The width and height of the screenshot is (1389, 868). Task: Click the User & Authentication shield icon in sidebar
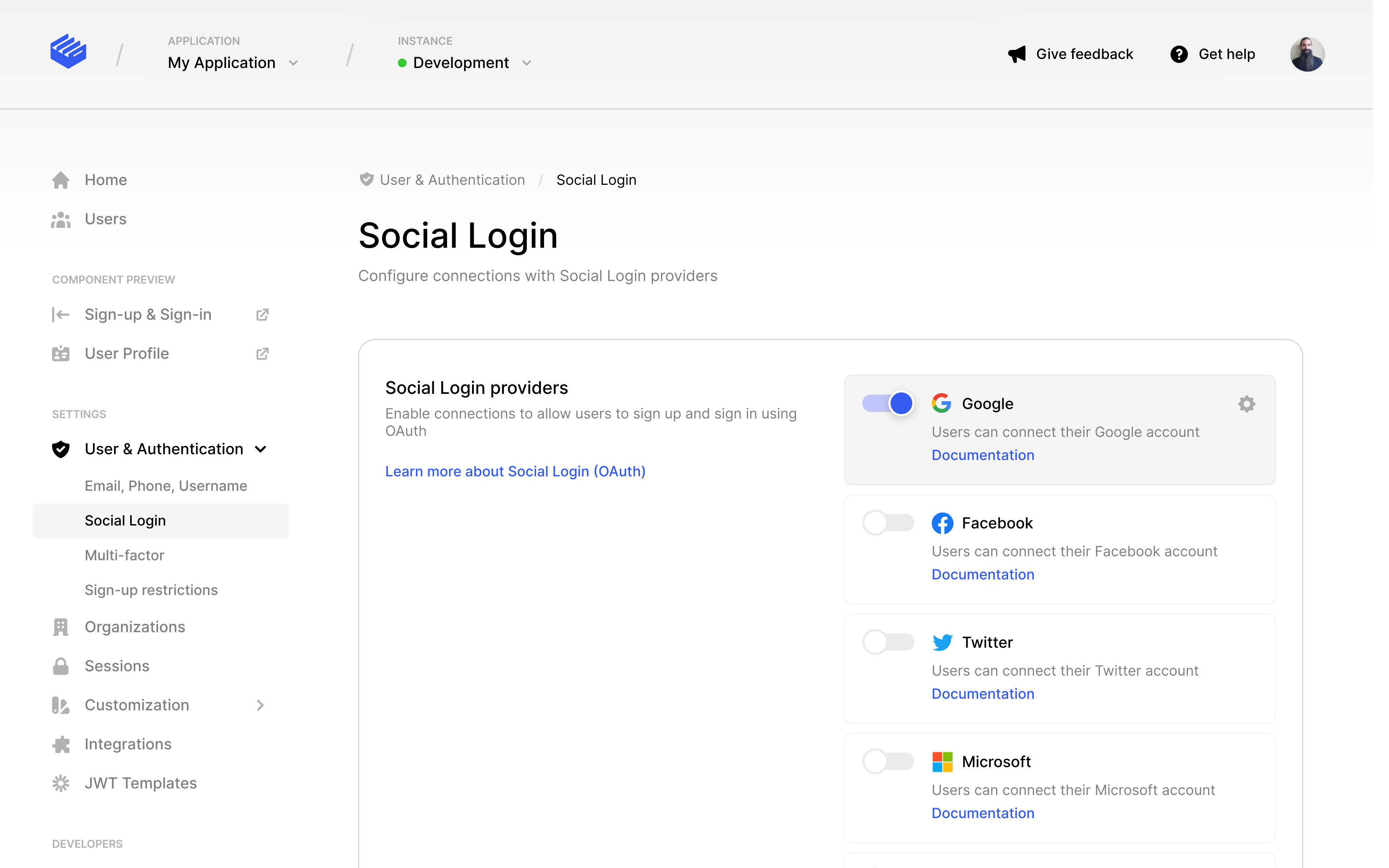pos(61,449)
